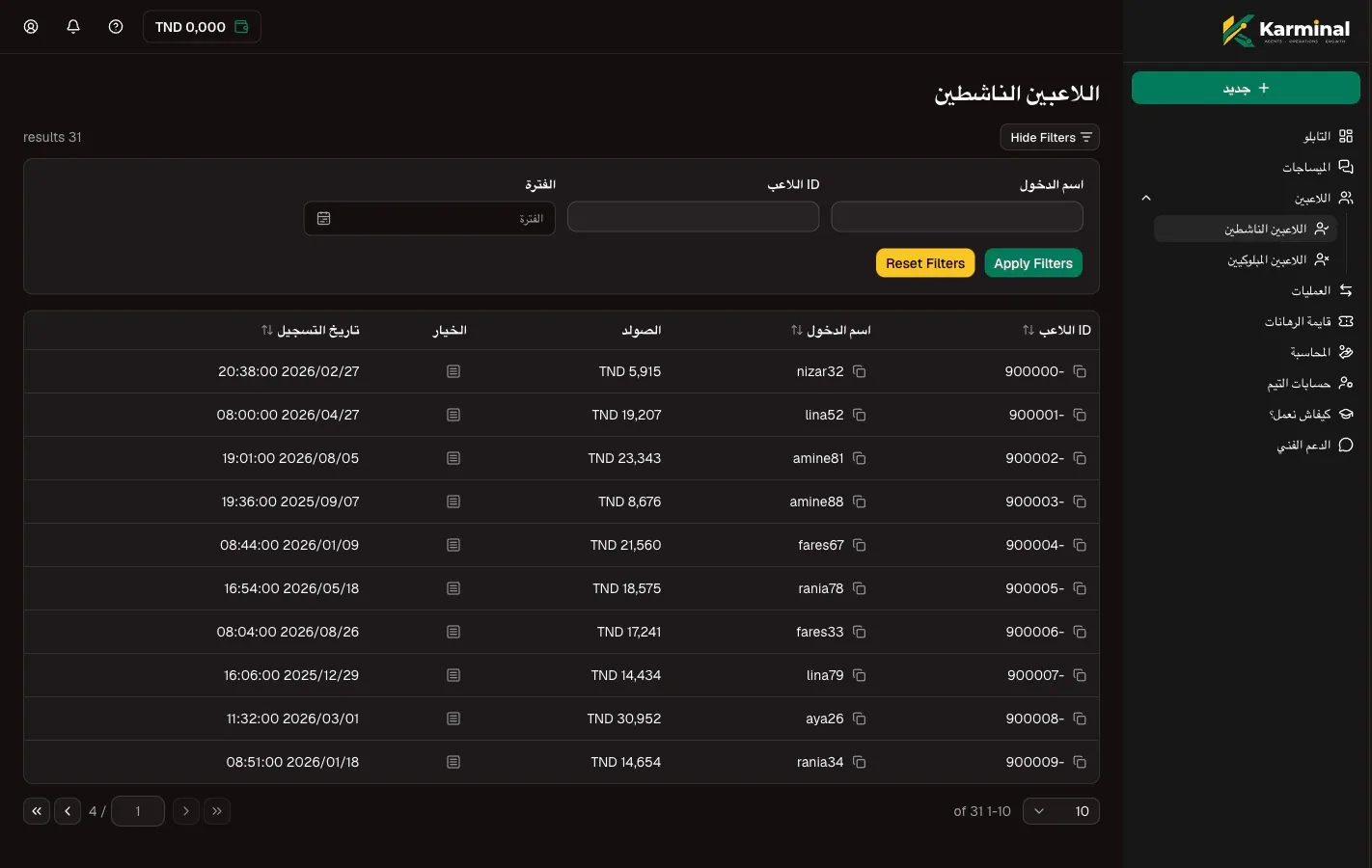
Task: Copy login name lina52
Action: [859, 415]
